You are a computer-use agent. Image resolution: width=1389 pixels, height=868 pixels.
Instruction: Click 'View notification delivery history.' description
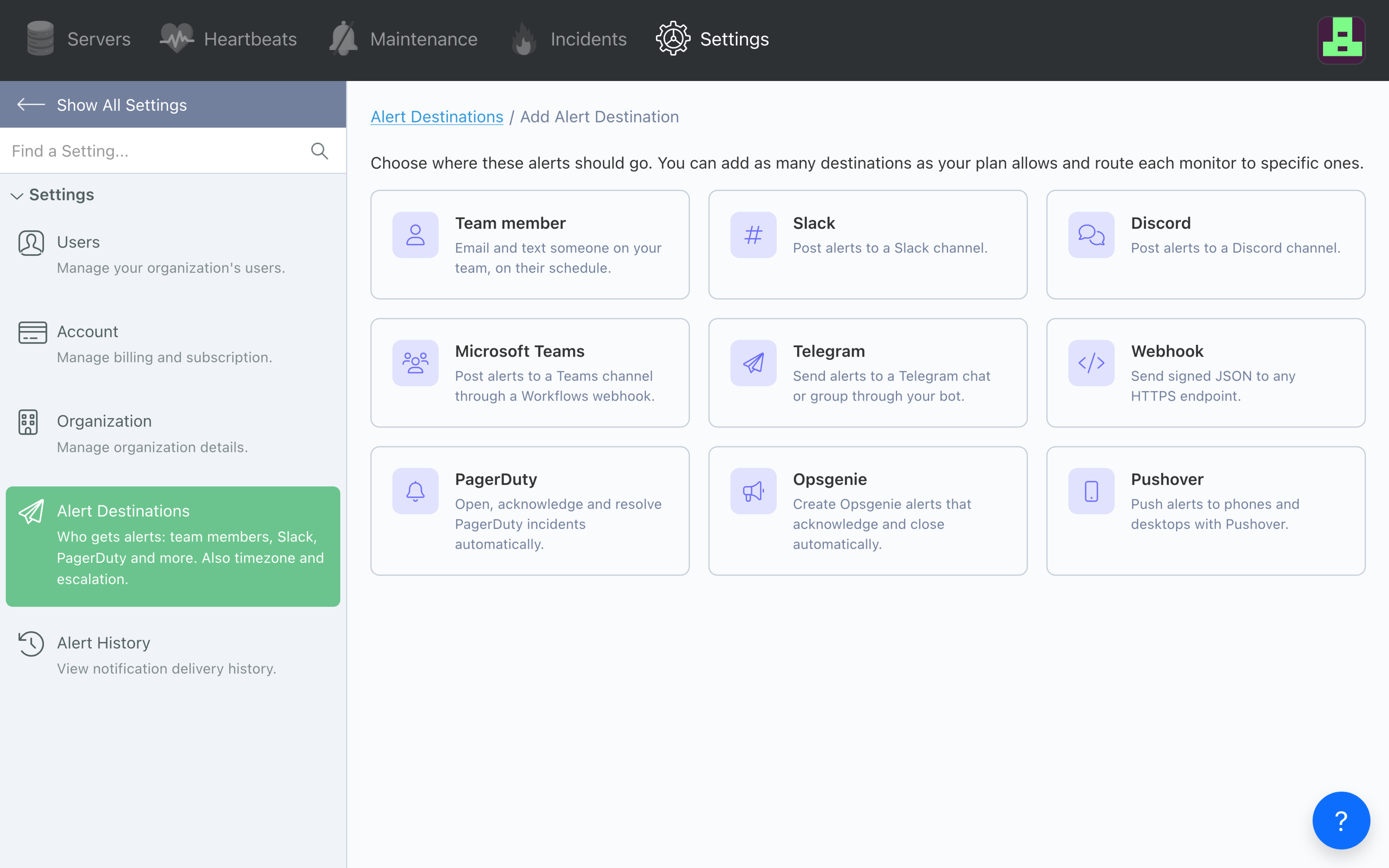tap(166, 669)
